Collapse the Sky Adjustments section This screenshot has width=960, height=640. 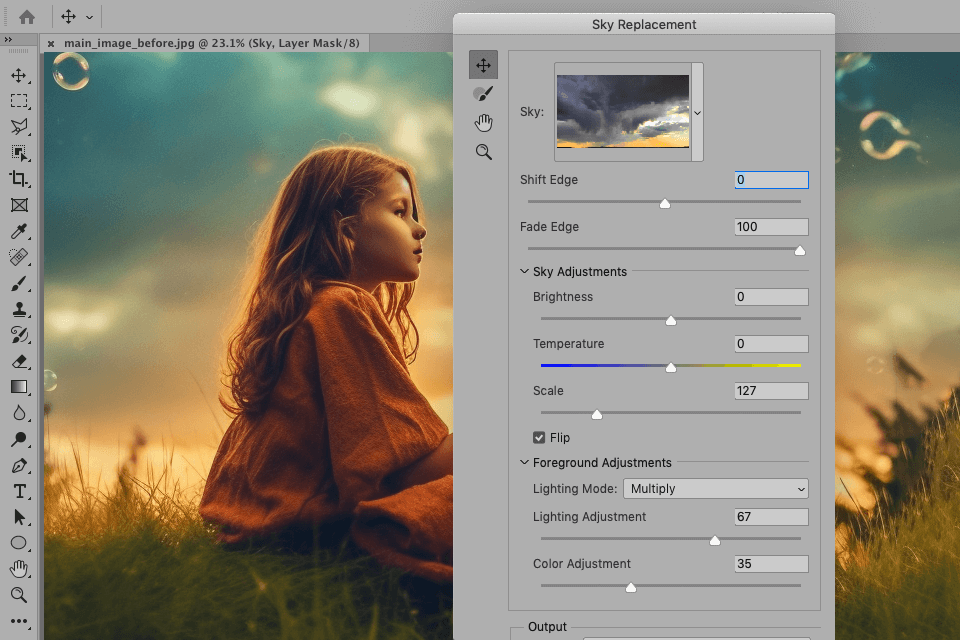[524, 272]
